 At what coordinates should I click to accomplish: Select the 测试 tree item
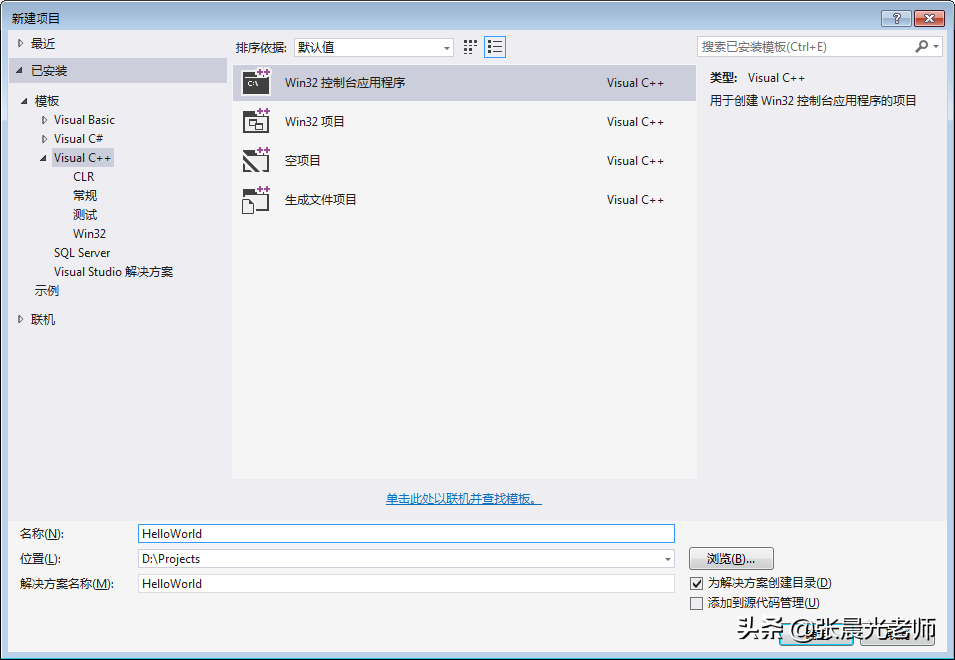(85, 214)
